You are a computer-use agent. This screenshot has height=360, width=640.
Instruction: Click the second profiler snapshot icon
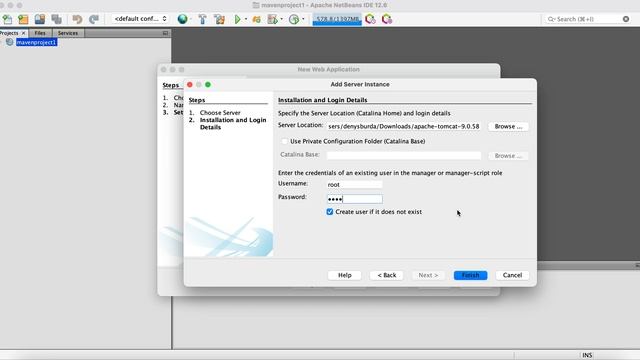tap(387, 19)
